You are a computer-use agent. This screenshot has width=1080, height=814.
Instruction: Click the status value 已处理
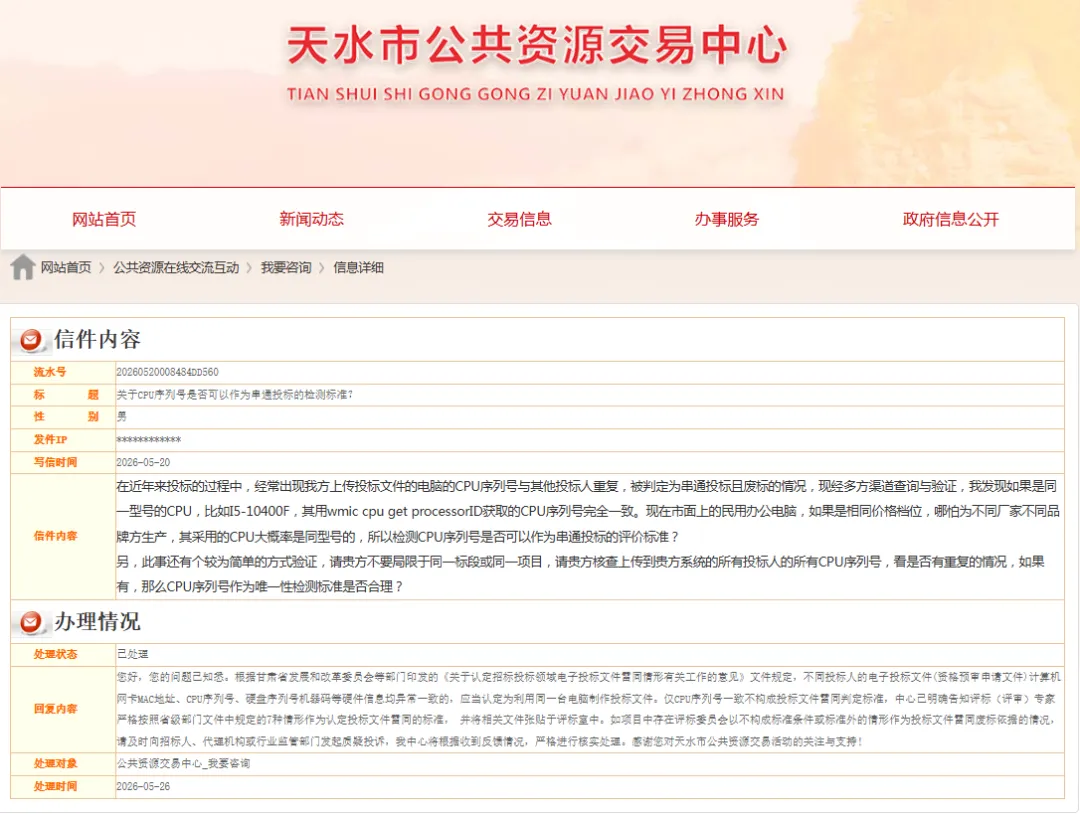[132, 654]
